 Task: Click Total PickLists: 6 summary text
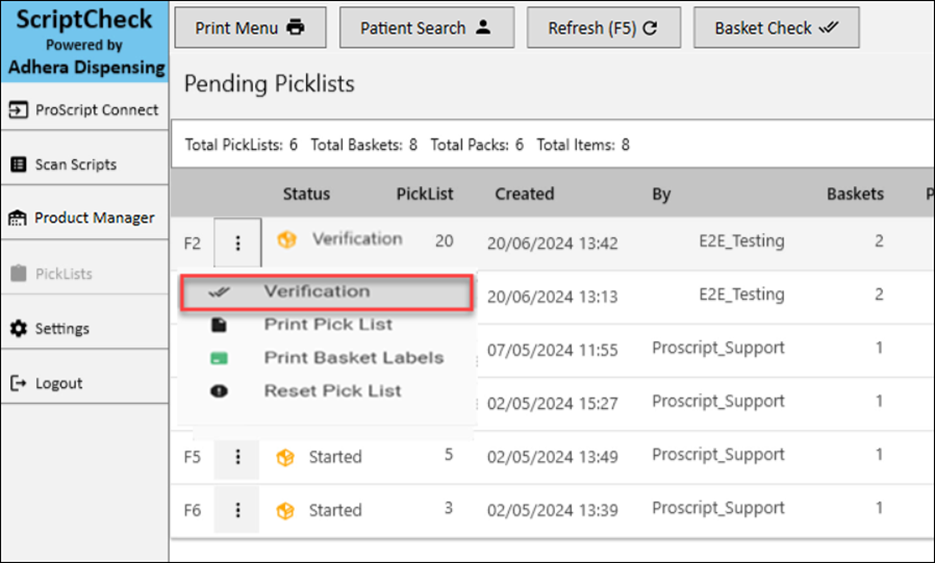pos(241,145)
